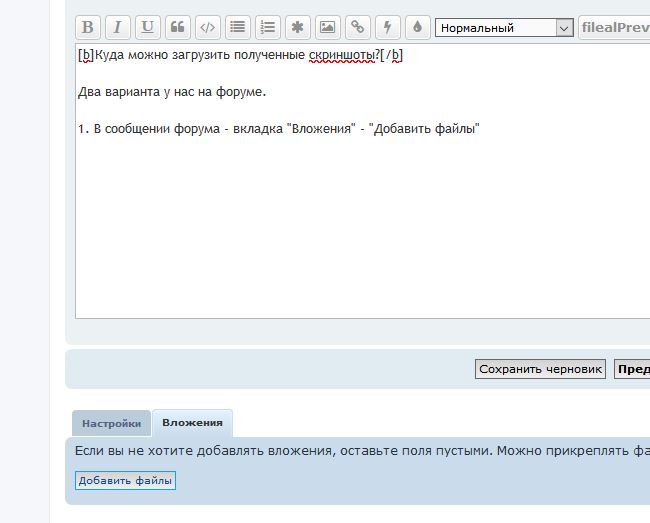
Task: Click the list item asterisk button
Action: pos(297,28)
